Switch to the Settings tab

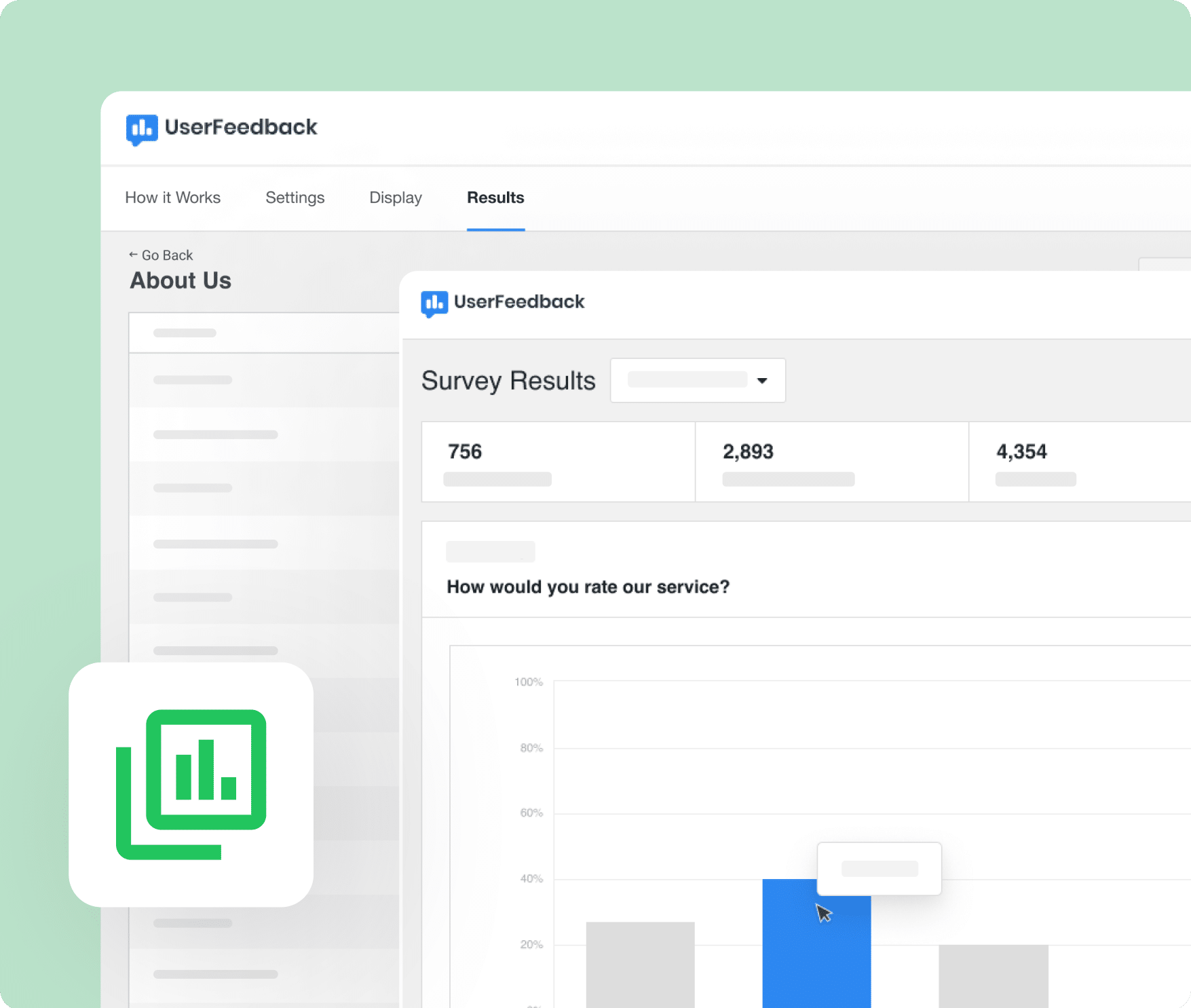pyautogui.click(x=295, y=198)
